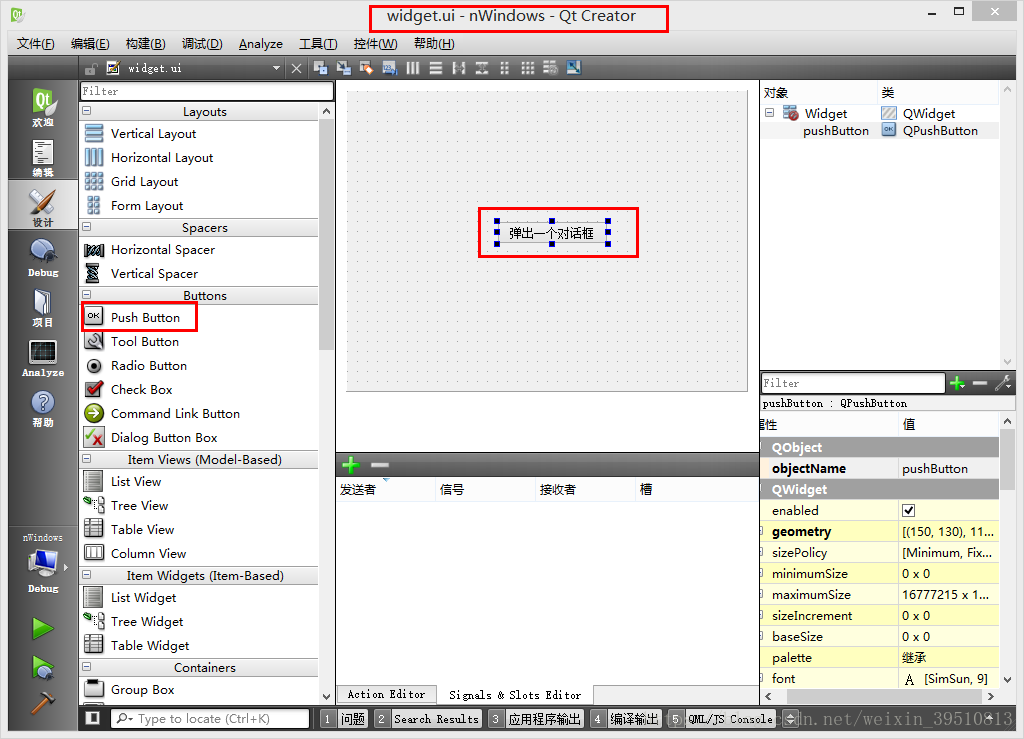Collapse the Spacers category

[87, 227]
